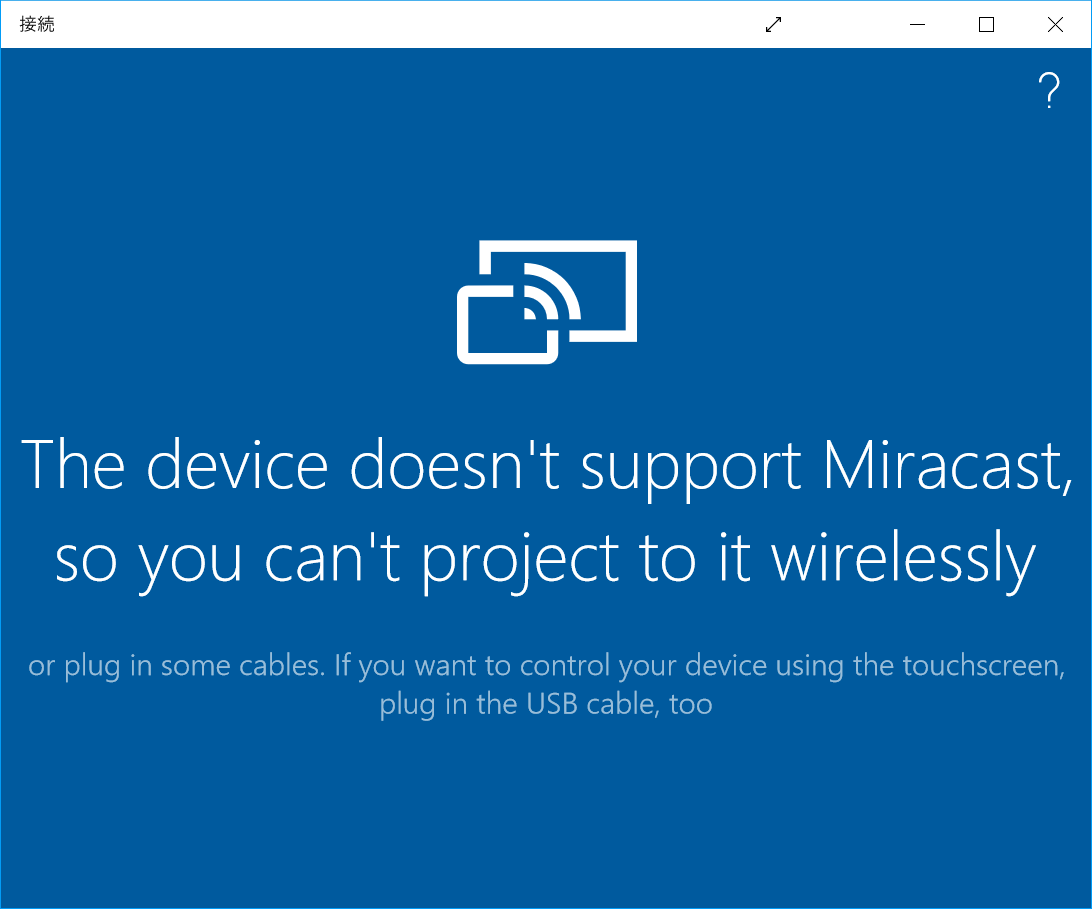Screen dimensions: 1092x909
Task: Maximize the Connect window
Action: coord(986,24)
